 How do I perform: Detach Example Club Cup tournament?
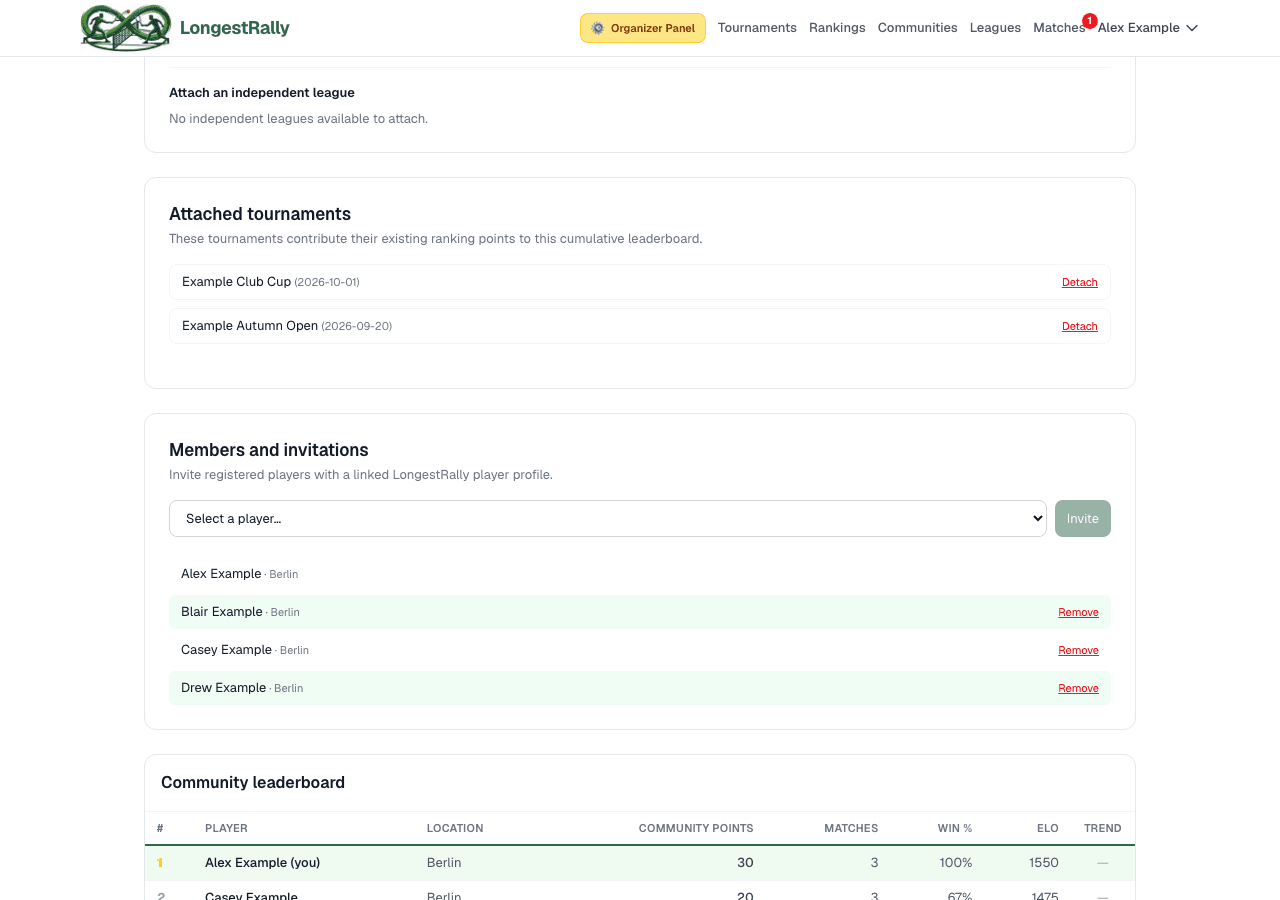click(1080, 282)
